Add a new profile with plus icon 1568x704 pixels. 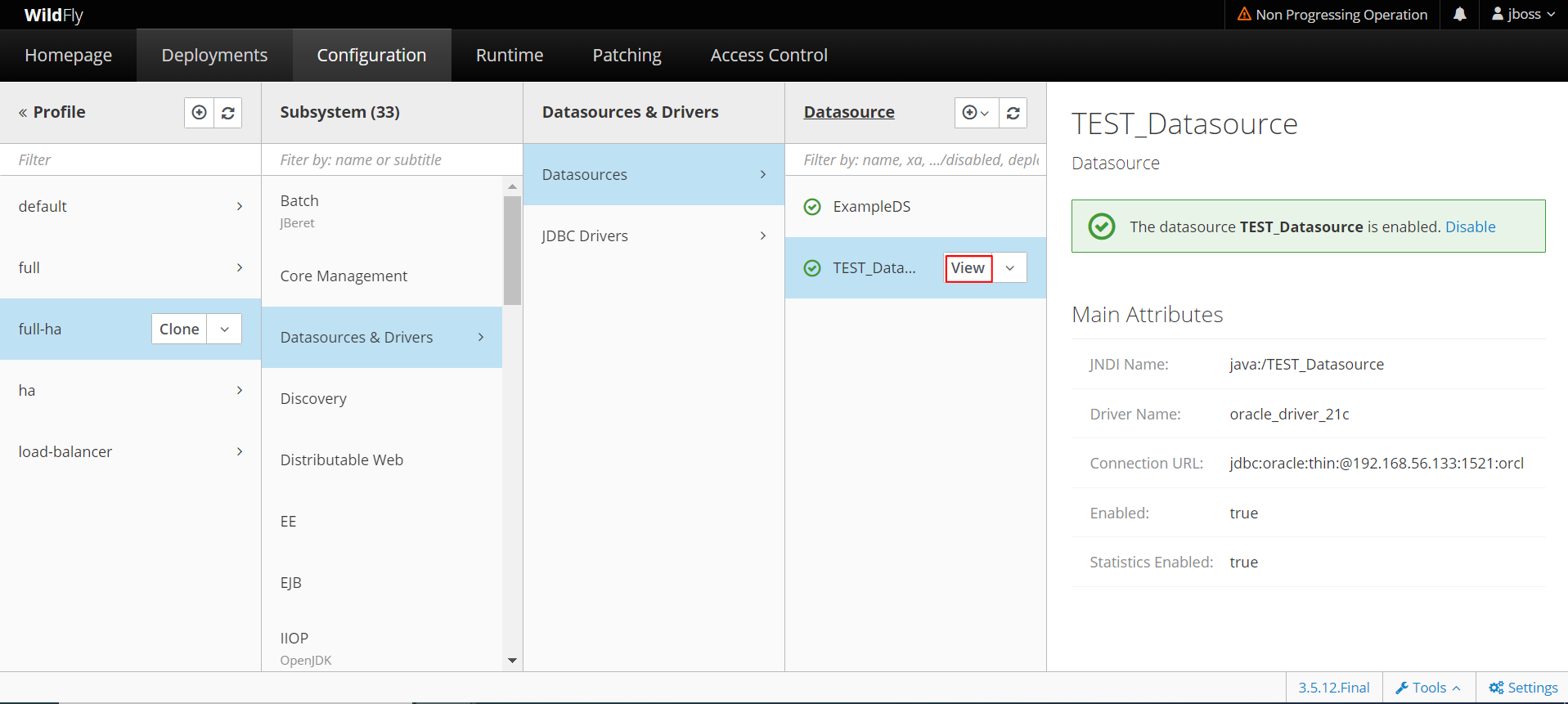click(199, 113)
